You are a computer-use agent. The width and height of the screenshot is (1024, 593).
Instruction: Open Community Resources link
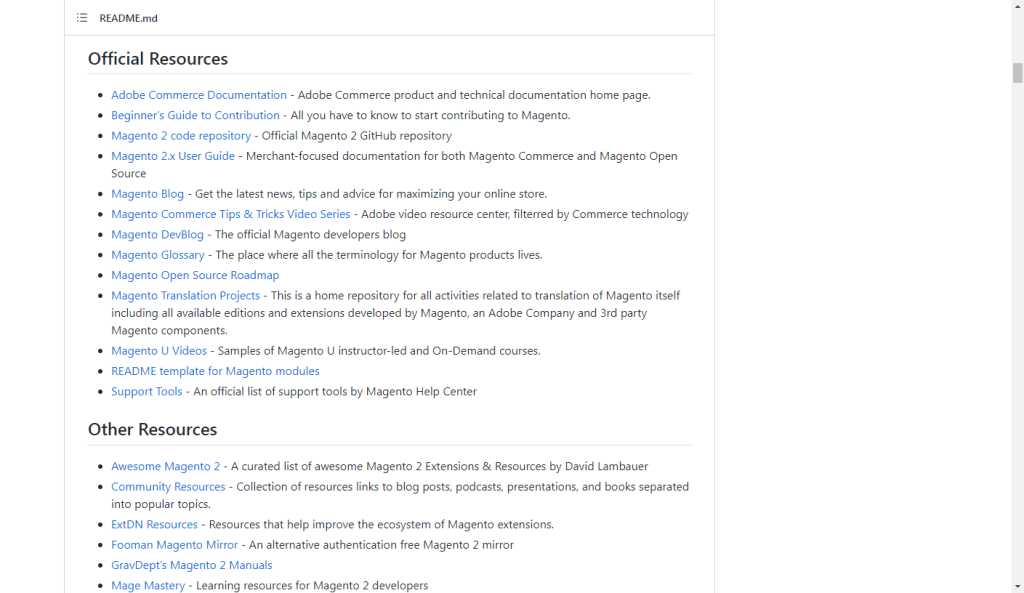168,487
